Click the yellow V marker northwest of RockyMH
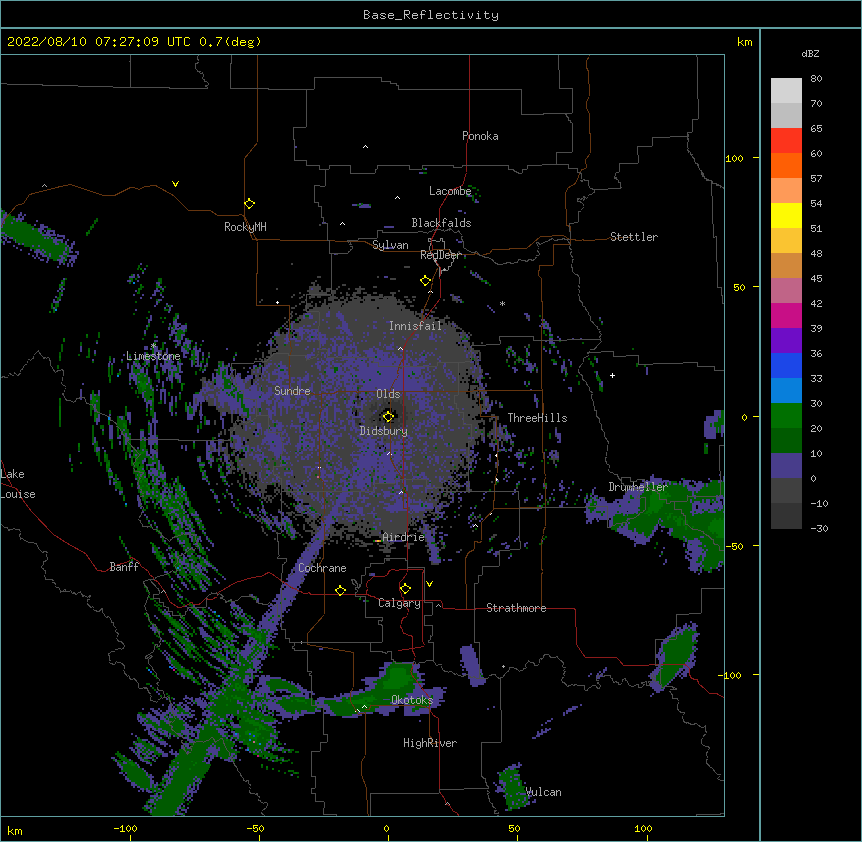Viewport: 862px width, 842px height. (175, 184)
